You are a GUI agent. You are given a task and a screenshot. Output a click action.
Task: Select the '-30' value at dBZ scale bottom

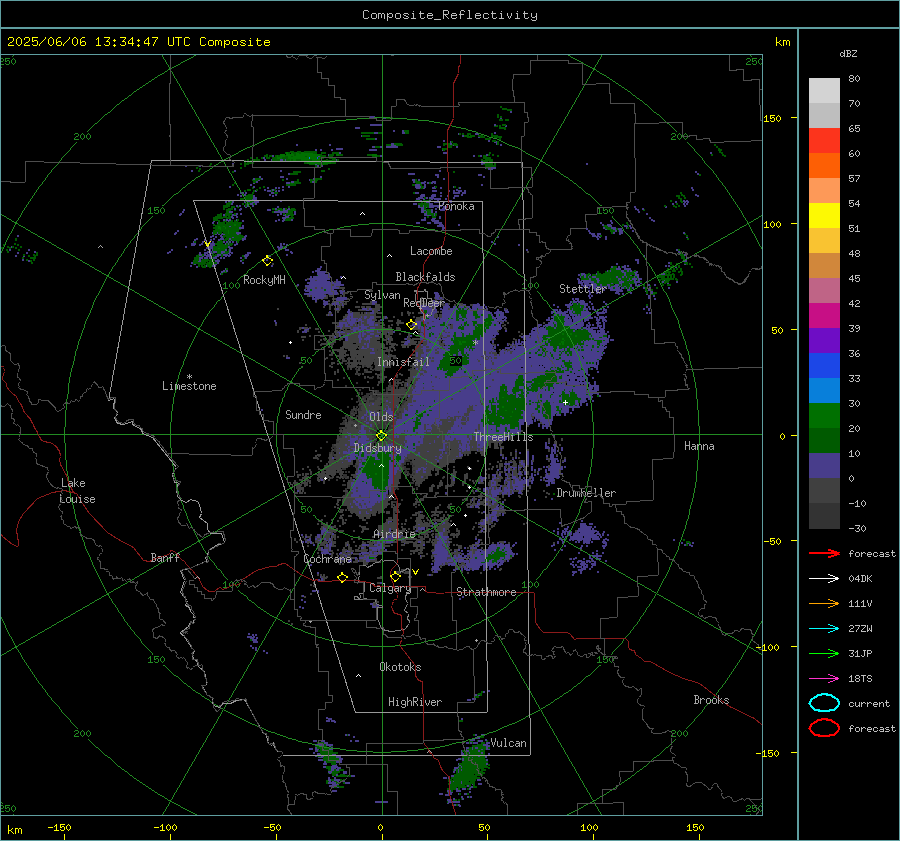(x=857, y=528)
